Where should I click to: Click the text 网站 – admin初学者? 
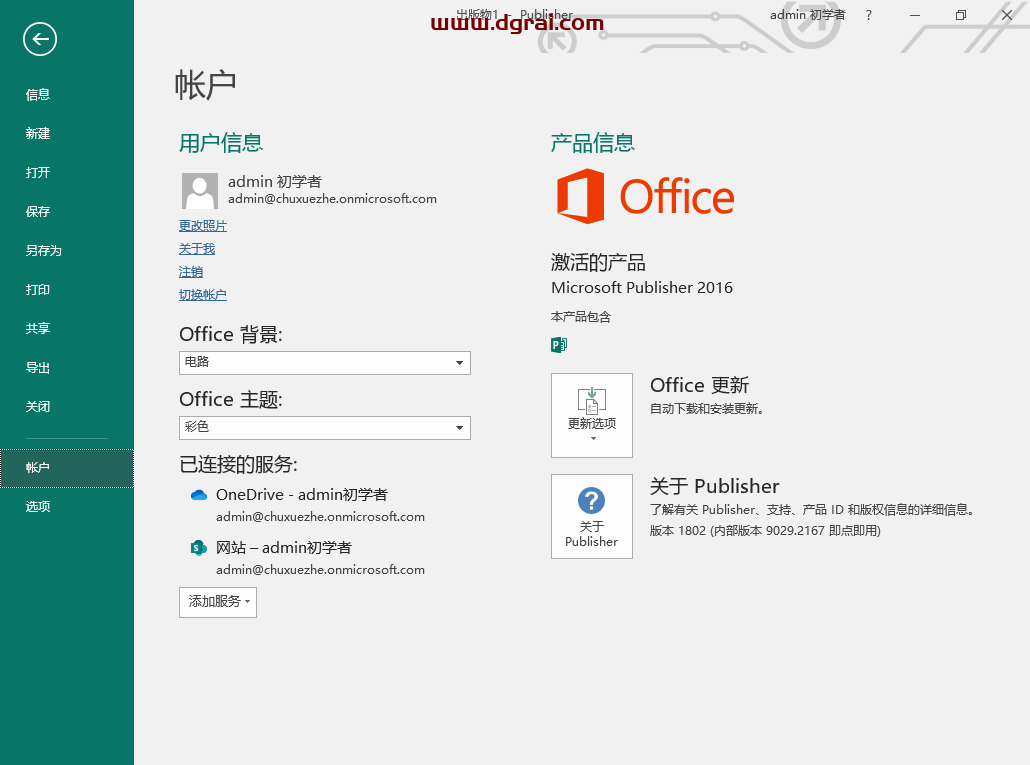(x=284, y=548)
